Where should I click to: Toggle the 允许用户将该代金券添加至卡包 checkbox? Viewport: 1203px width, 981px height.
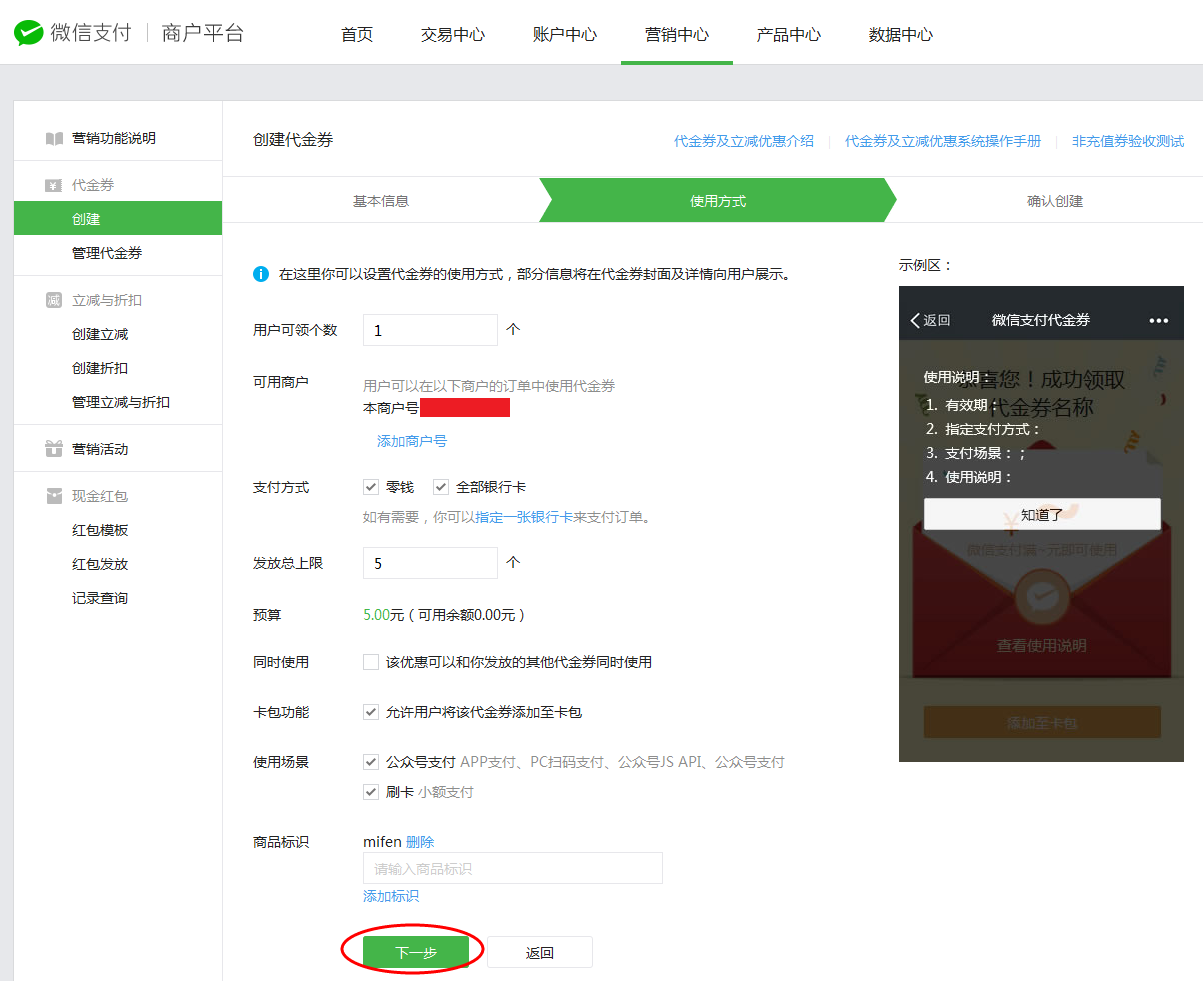click(x=371, y=712)
